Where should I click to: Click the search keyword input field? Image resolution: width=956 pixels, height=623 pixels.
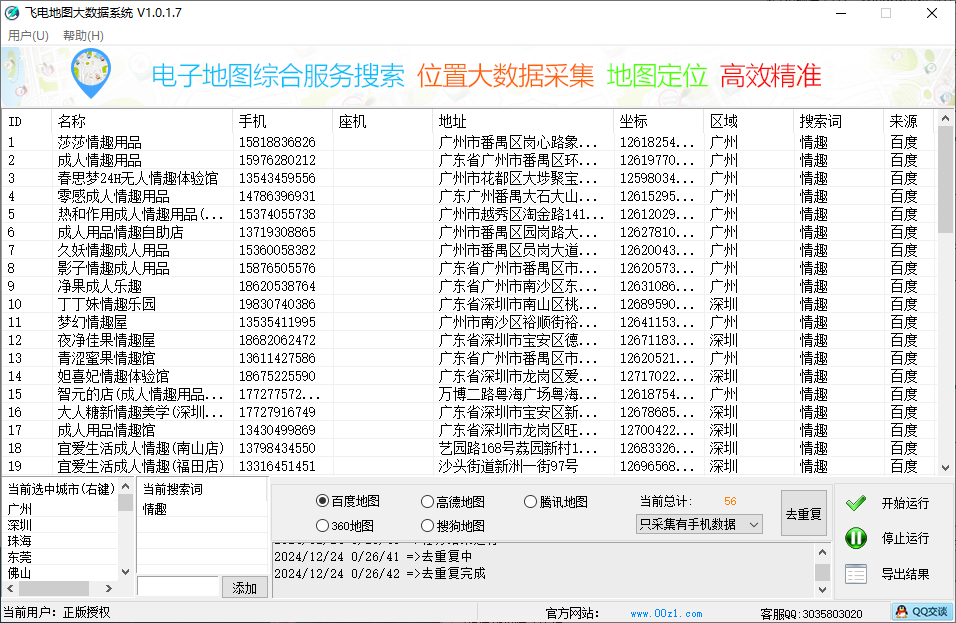tap(177, 587)
